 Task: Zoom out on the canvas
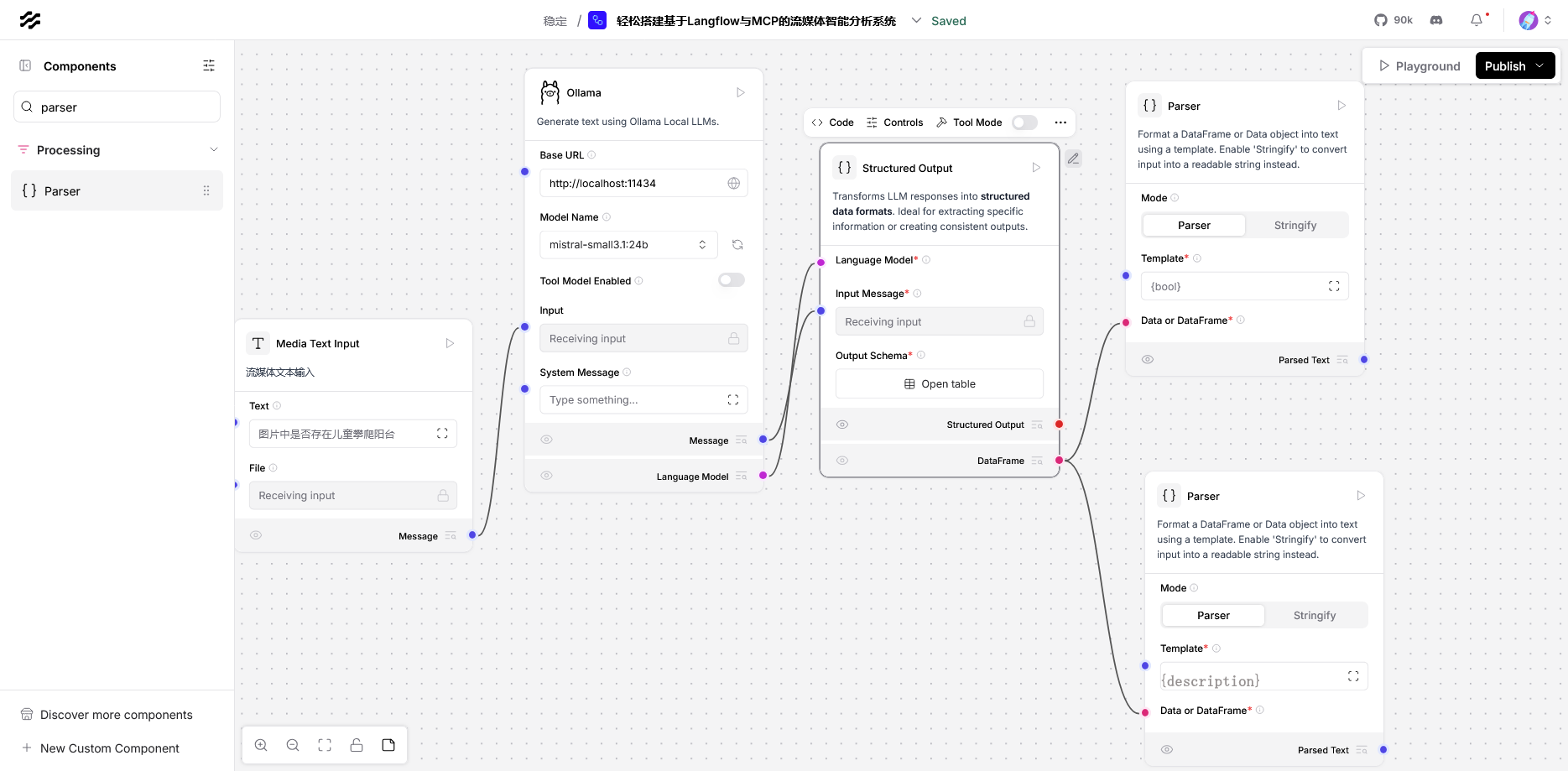click(293, 745)
